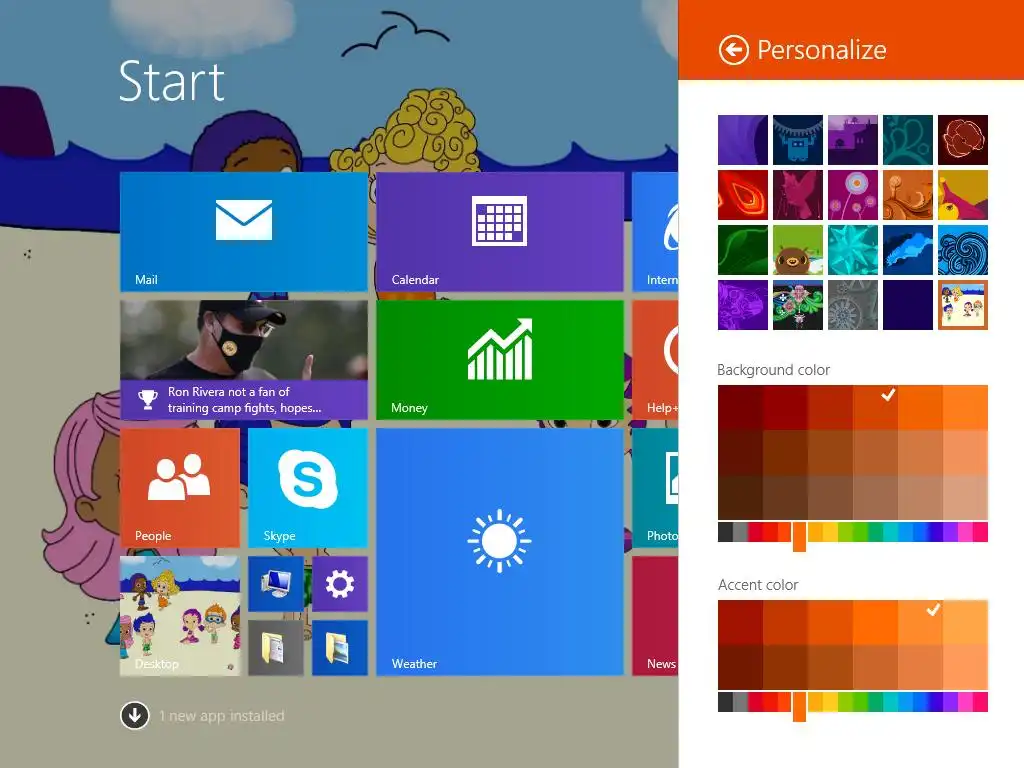
Task: Pick the gray gears background pattern
Action: [852, 305]
